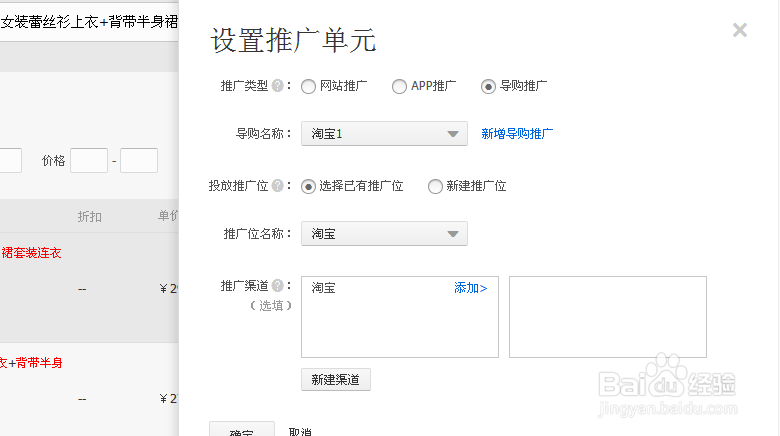780x436 pixels.
Task: Select 淘宝 in the channel list
Action: point(323,288)
